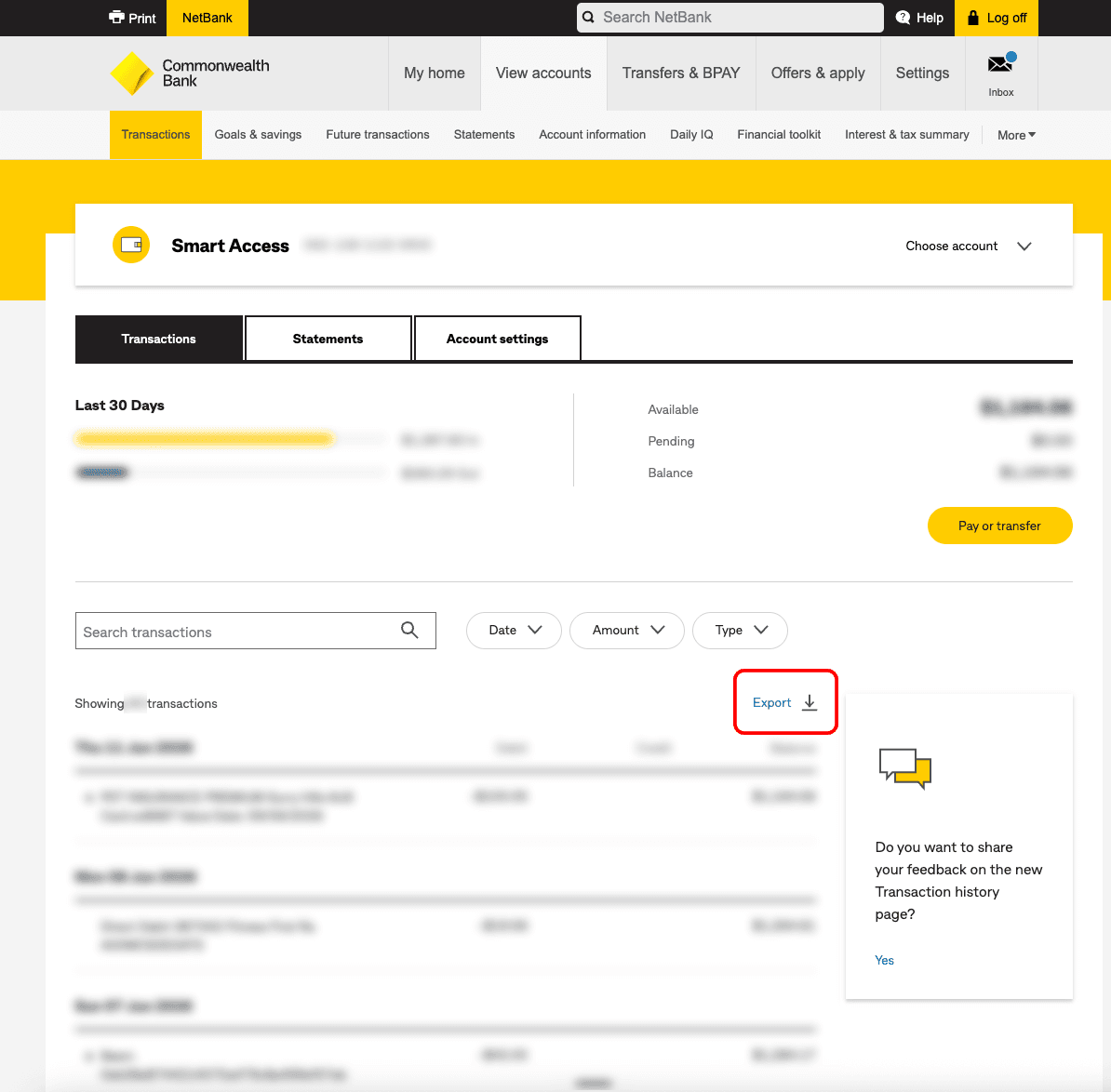1111x1092 pixels.
Task: Switch to the Statements tab
Action: tap(328, 339)
